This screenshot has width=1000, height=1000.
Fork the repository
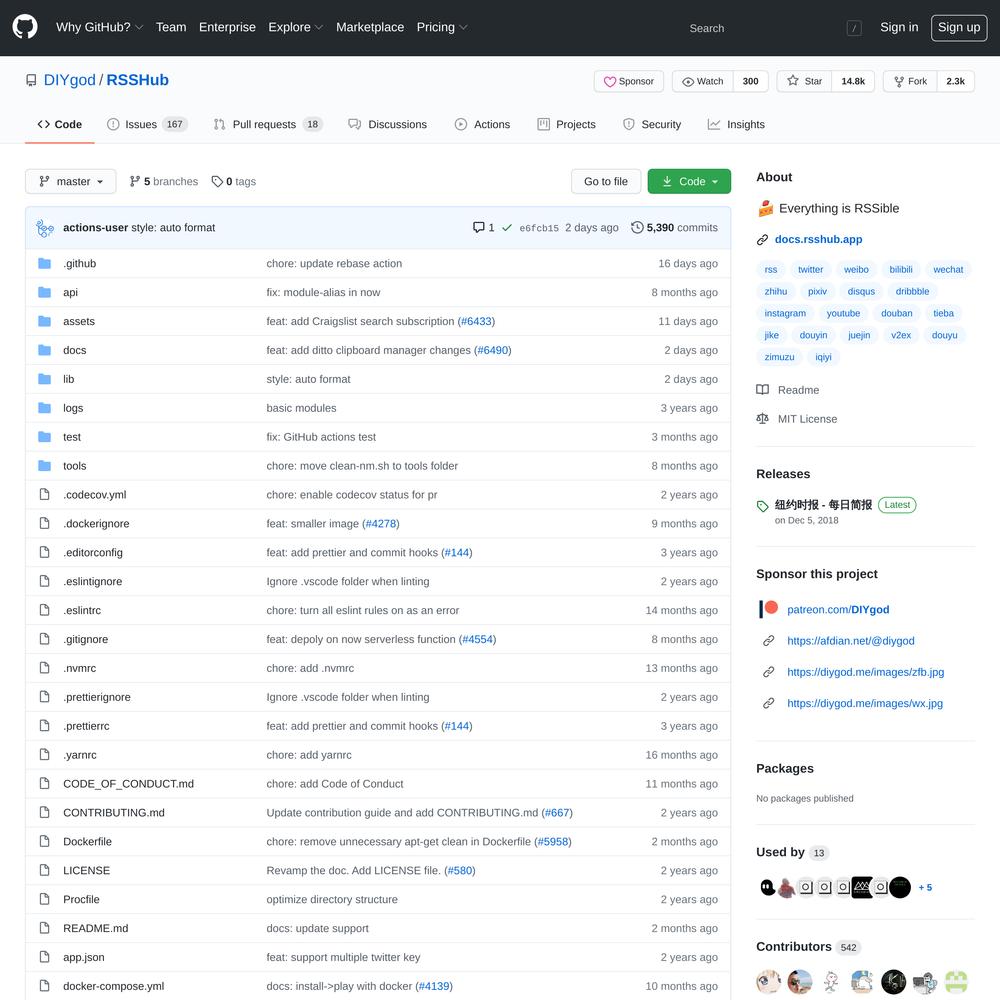click(910, 81)
